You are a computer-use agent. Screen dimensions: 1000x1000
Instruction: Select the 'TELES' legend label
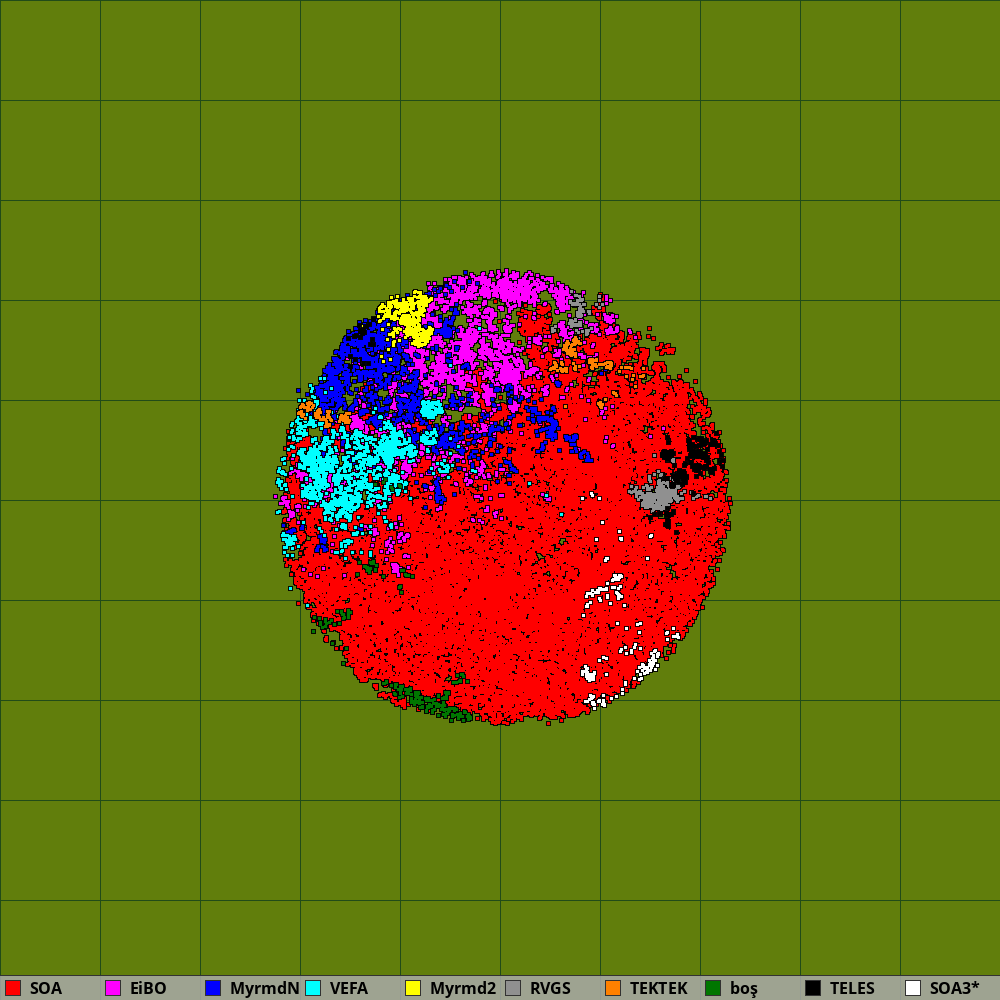(x=852, y=989)
